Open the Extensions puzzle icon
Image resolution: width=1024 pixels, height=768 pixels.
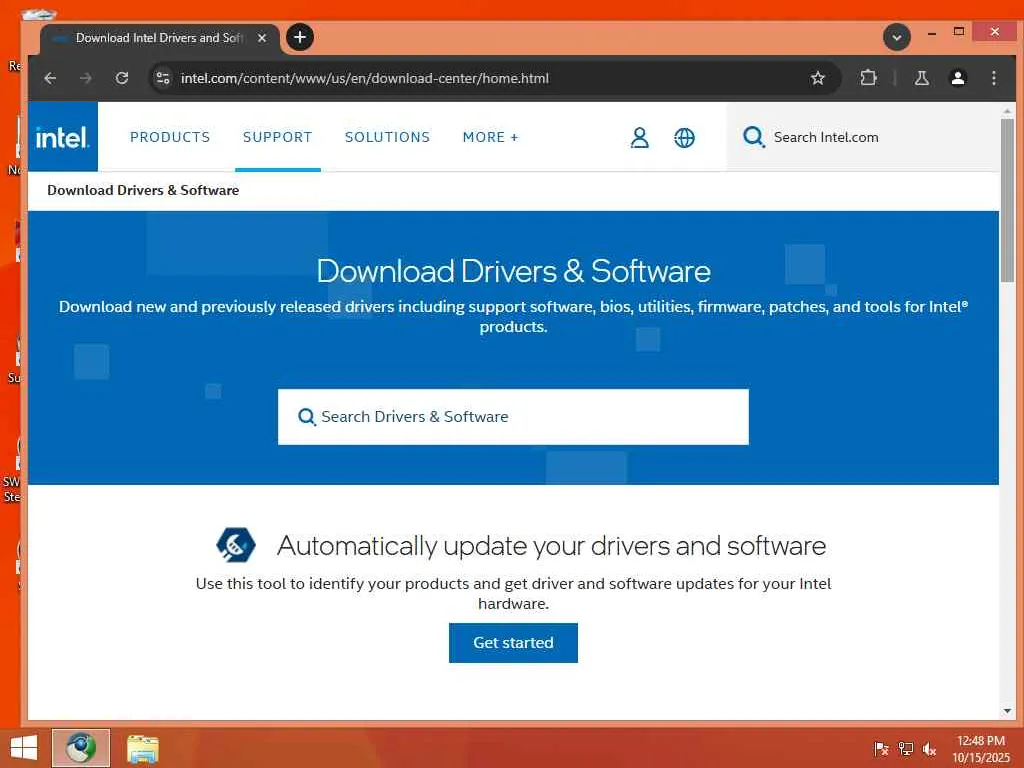(x=868, y=78)
